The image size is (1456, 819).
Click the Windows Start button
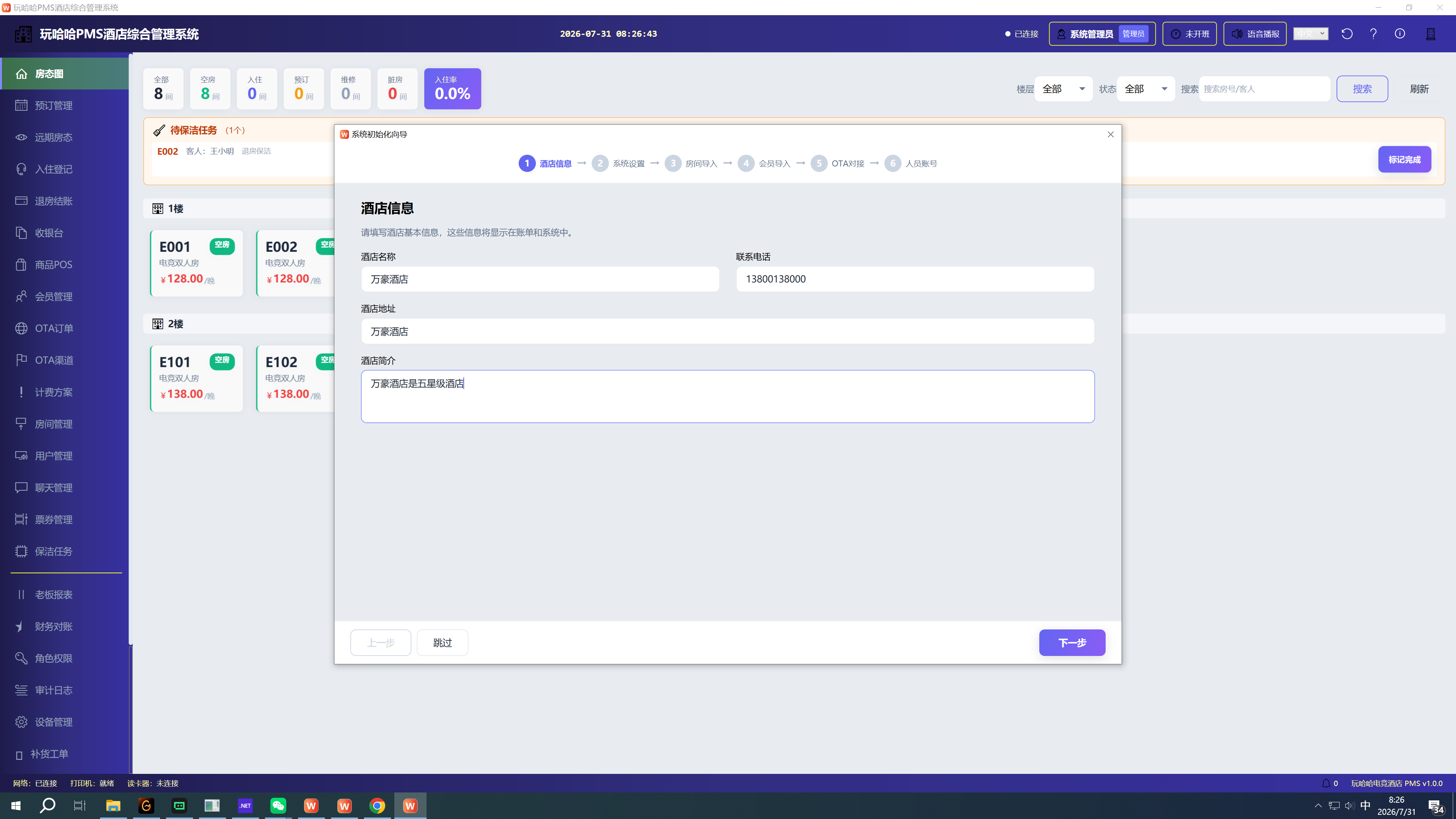tap(15, 805)
